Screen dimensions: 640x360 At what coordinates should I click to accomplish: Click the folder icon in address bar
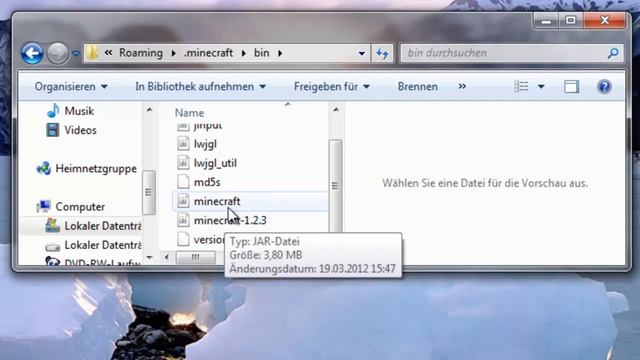(x=93, y=53)
